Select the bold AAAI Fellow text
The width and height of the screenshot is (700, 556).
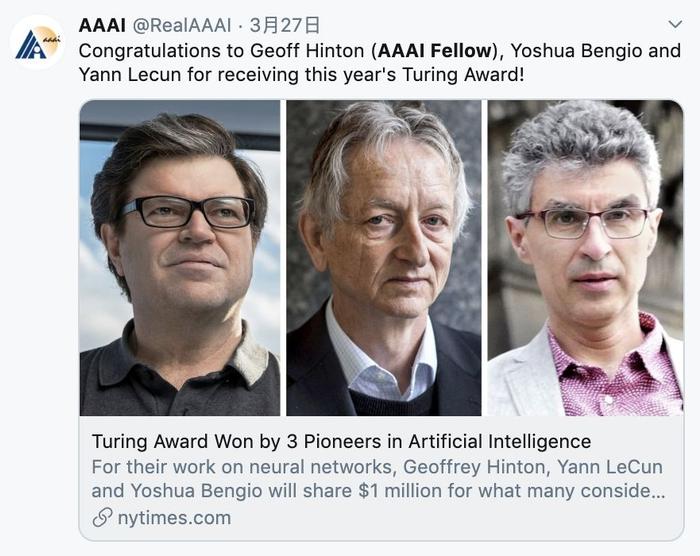pos(434,50)
